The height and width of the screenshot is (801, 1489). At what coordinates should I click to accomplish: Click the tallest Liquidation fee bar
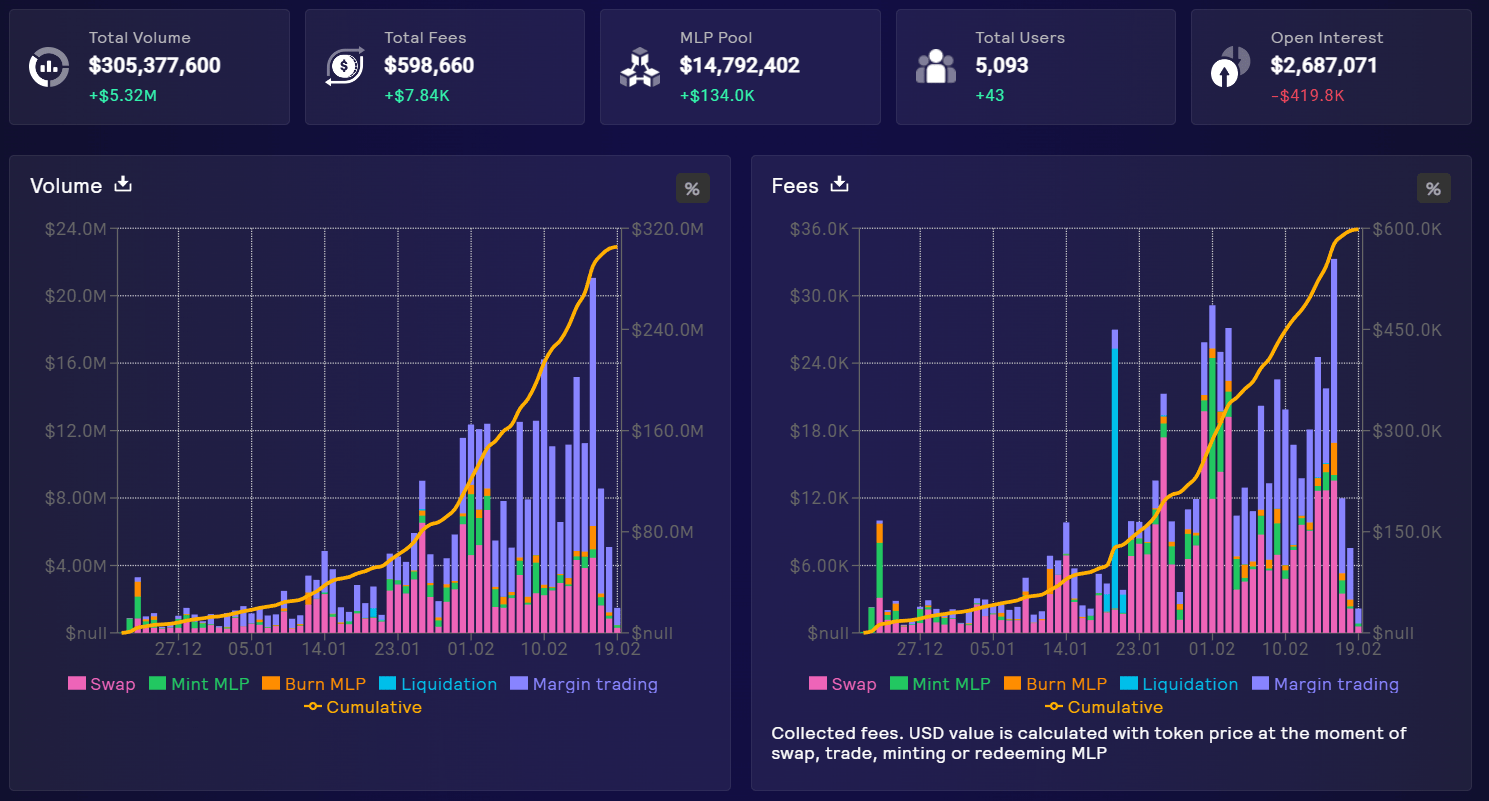pos(1114,480)
